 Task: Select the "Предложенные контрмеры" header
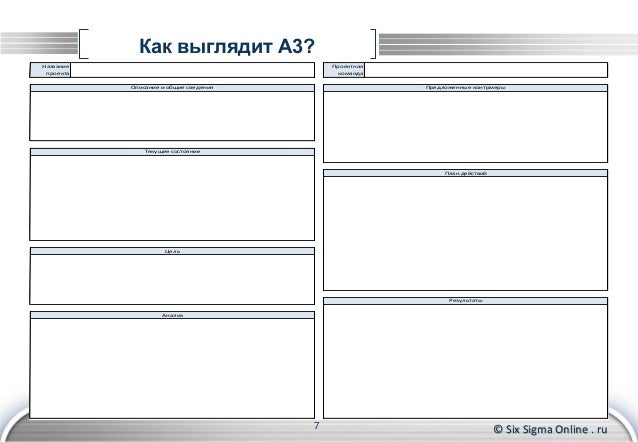[x=465, y=88]
